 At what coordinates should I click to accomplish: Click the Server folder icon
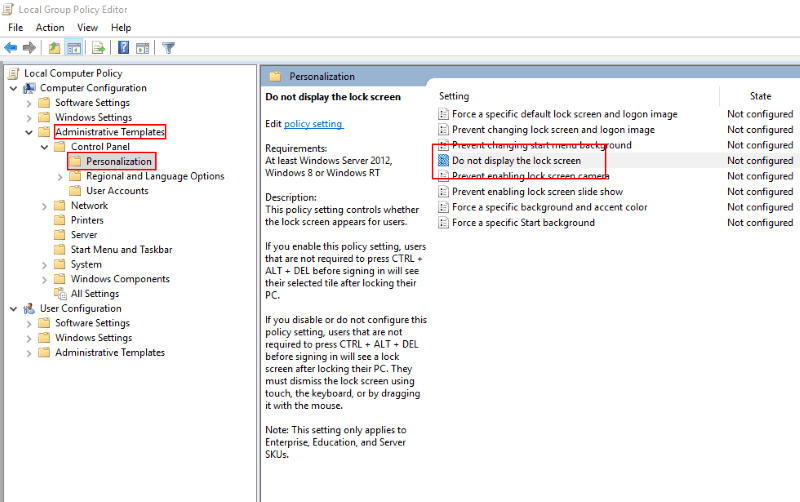pyautogui.click(x=60, y=235)
